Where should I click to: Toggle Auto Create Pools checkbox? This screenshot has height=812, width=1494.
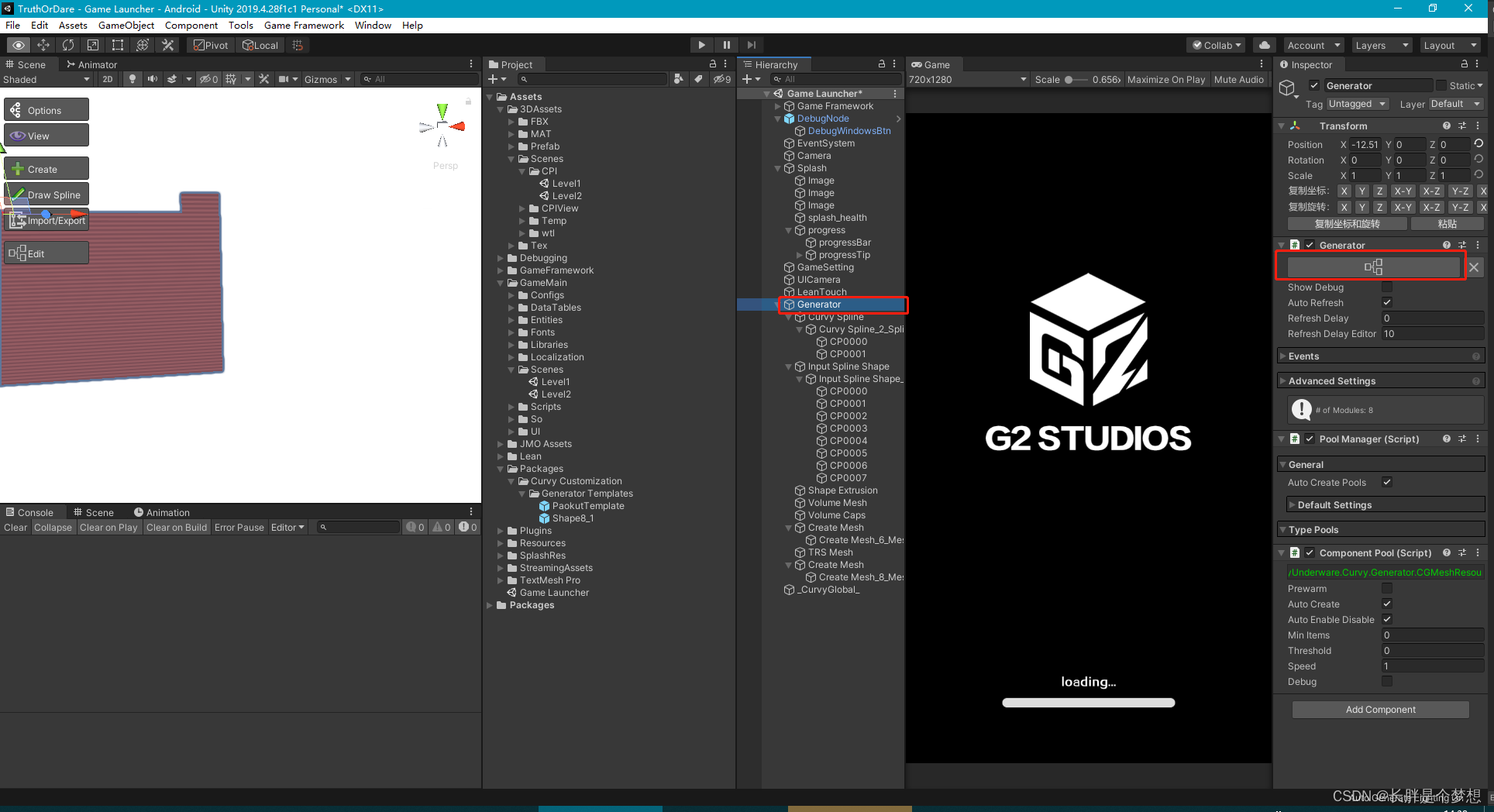(1387, 483)
